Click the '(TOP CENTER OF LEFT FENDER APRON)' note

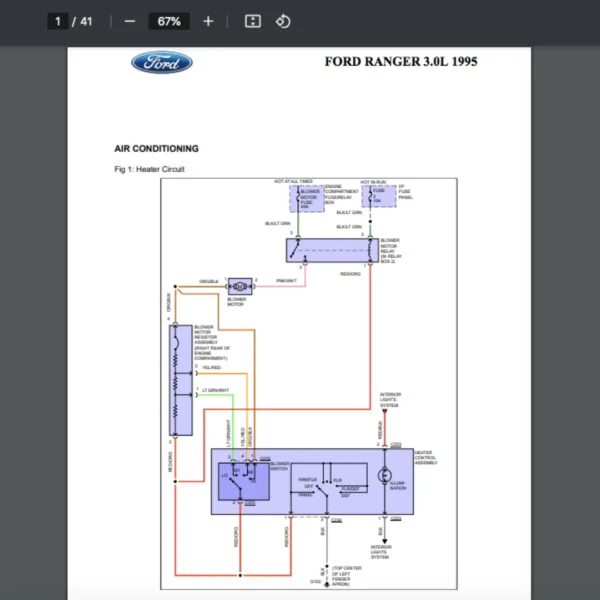[x=347, y=576]
